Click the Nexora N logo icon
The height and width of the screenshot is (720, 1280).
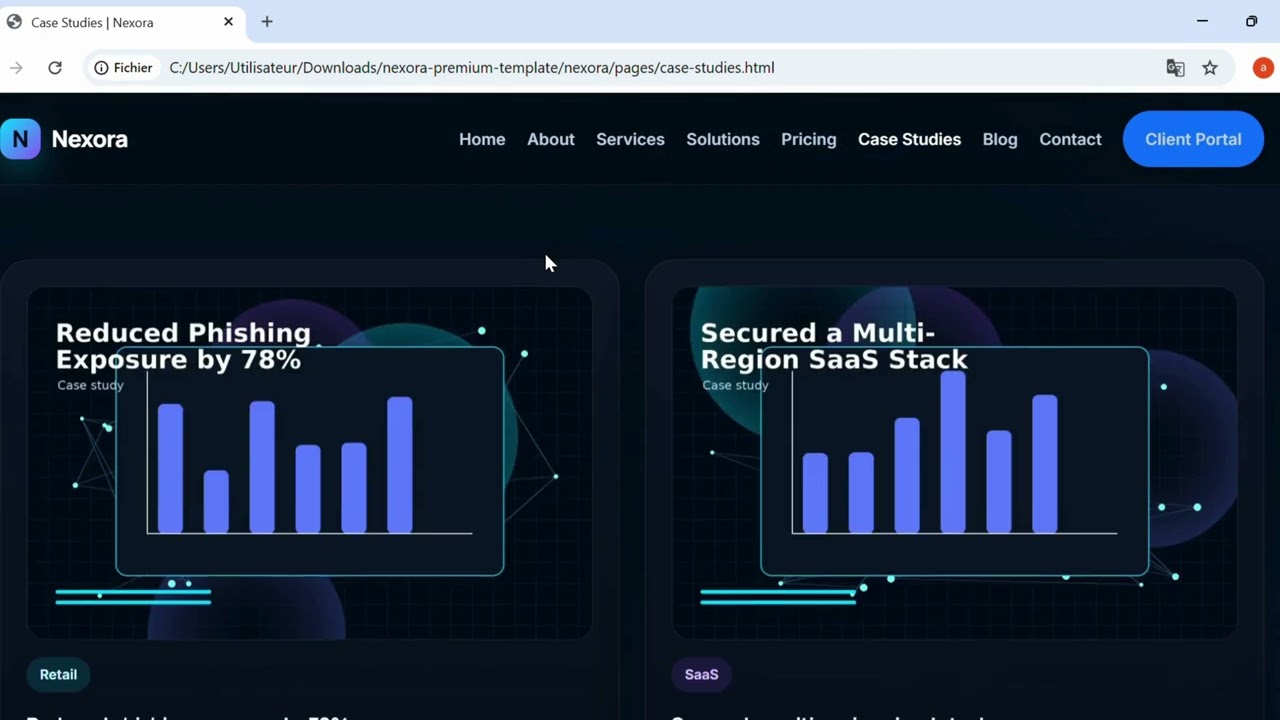pos(20,139)
